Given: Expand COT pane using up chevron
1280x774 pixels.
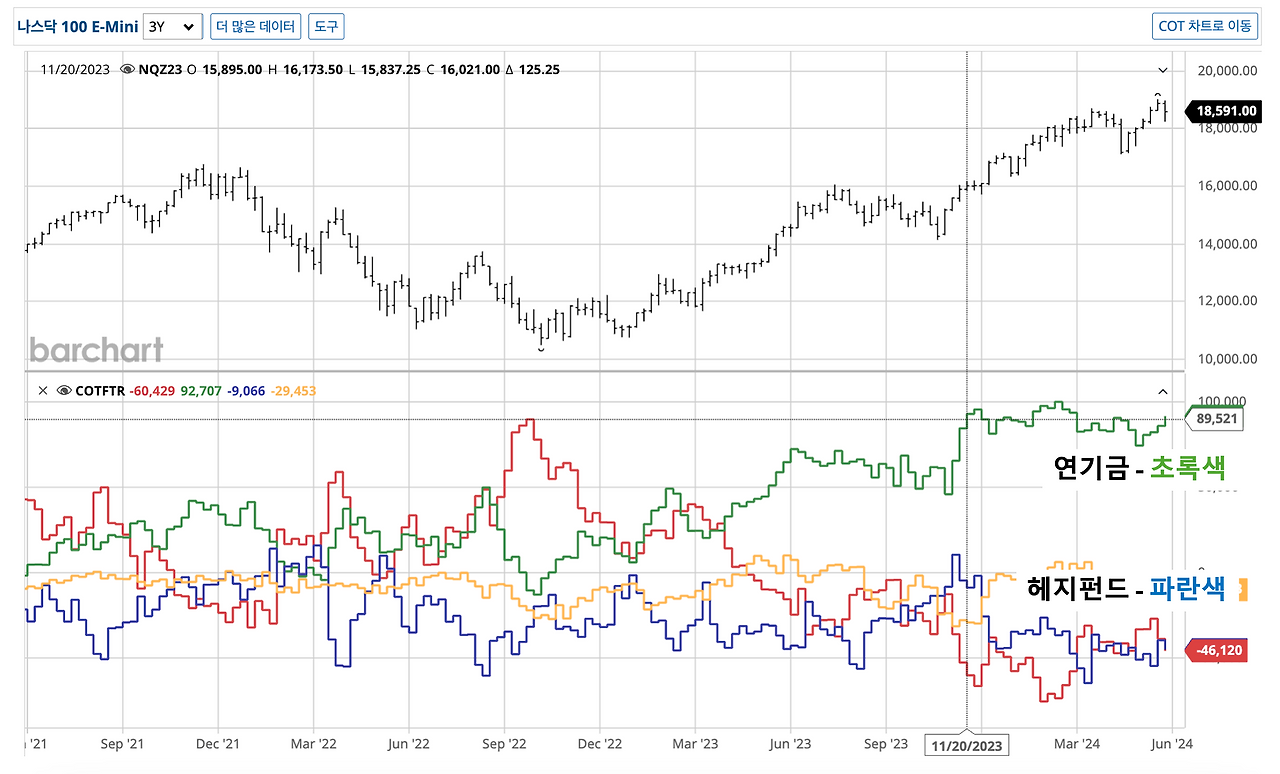Looking at the screenshot, I should point(1163,391).
